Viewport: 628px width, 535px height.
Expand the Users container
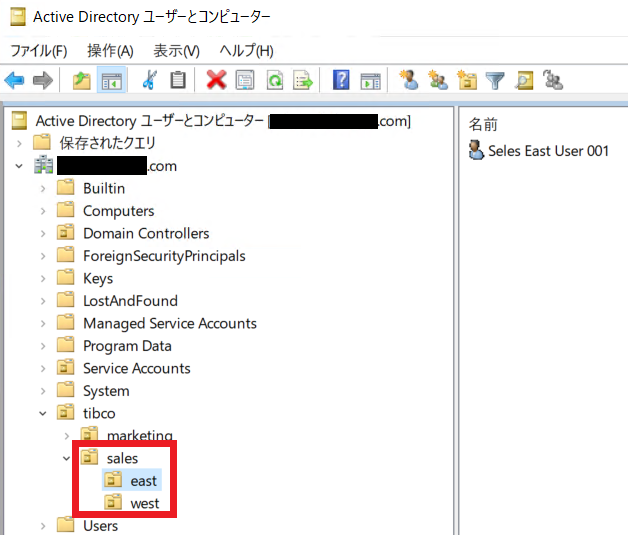43,526
